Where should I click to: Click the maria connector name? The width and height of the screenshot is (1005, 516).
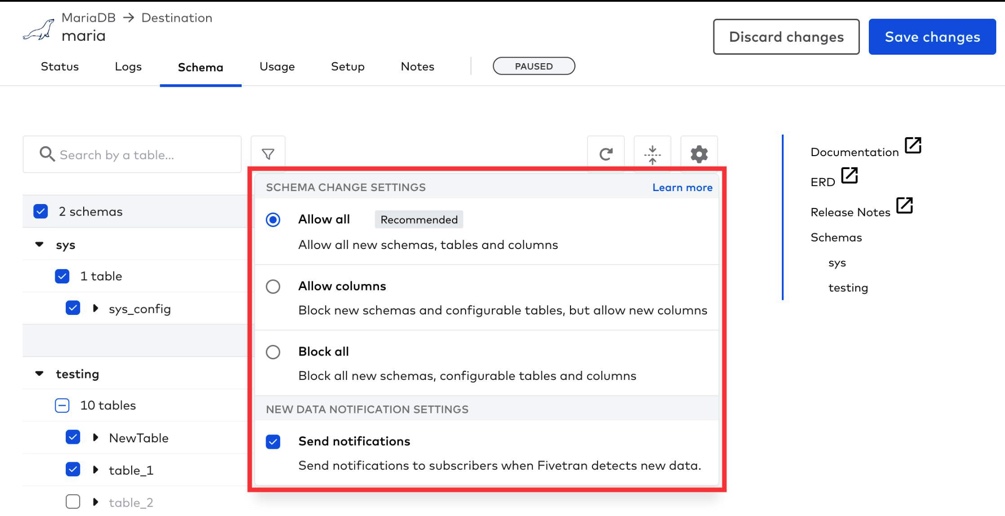pos(83,36)
